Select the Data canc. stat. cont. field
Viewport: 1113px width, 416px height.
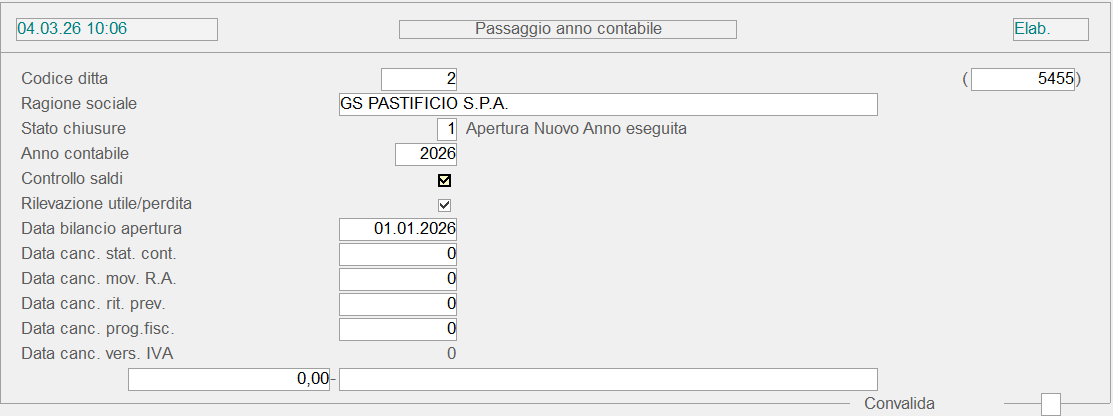pos(398,254)
